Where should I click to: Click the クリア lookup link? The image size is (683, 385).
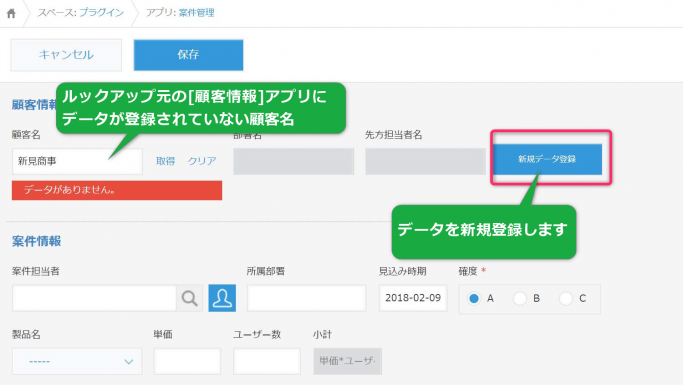(202, 161)
